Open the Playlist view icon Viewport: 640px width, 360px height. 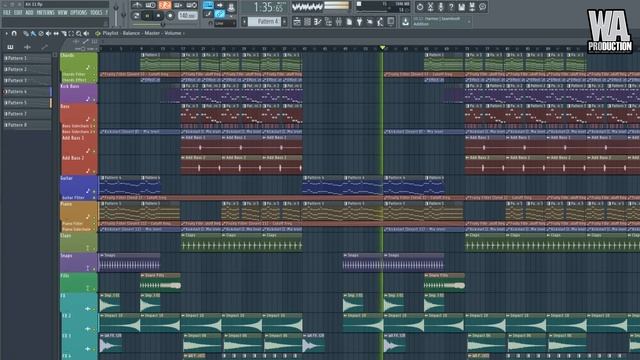point(297,22)
